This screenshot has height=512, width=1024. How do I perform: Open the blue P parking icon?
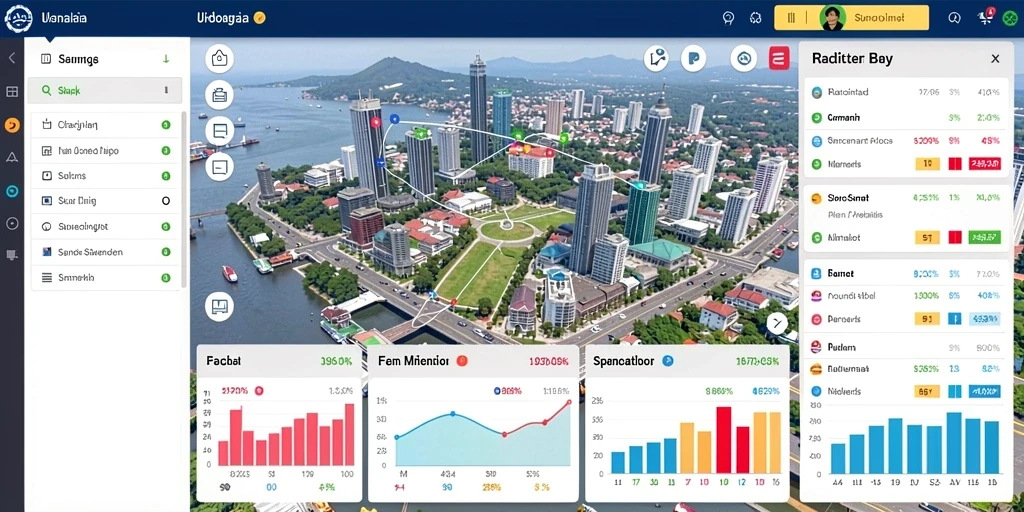(x=694, y=59)
